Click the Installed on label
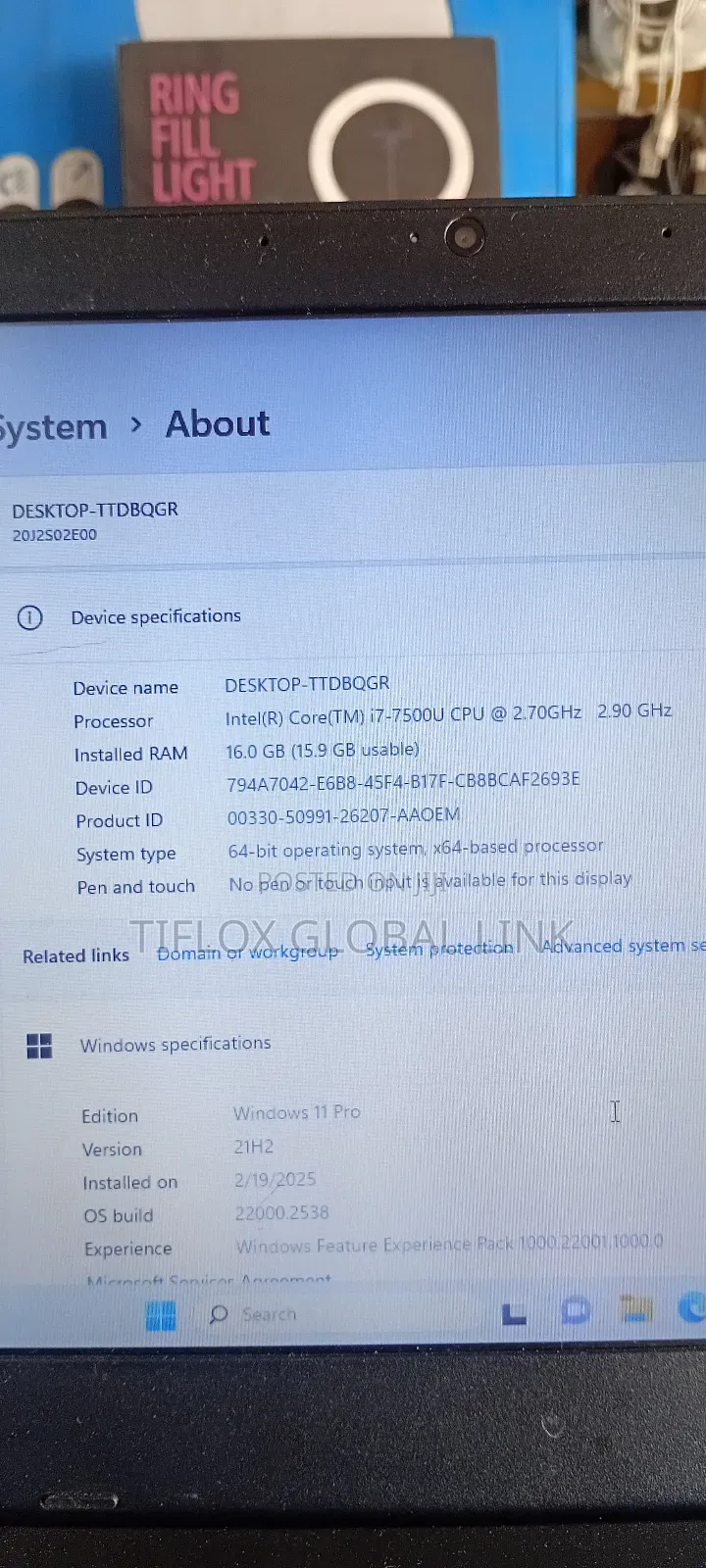Screen dimensions: 706x1568 coord(130,1183)
